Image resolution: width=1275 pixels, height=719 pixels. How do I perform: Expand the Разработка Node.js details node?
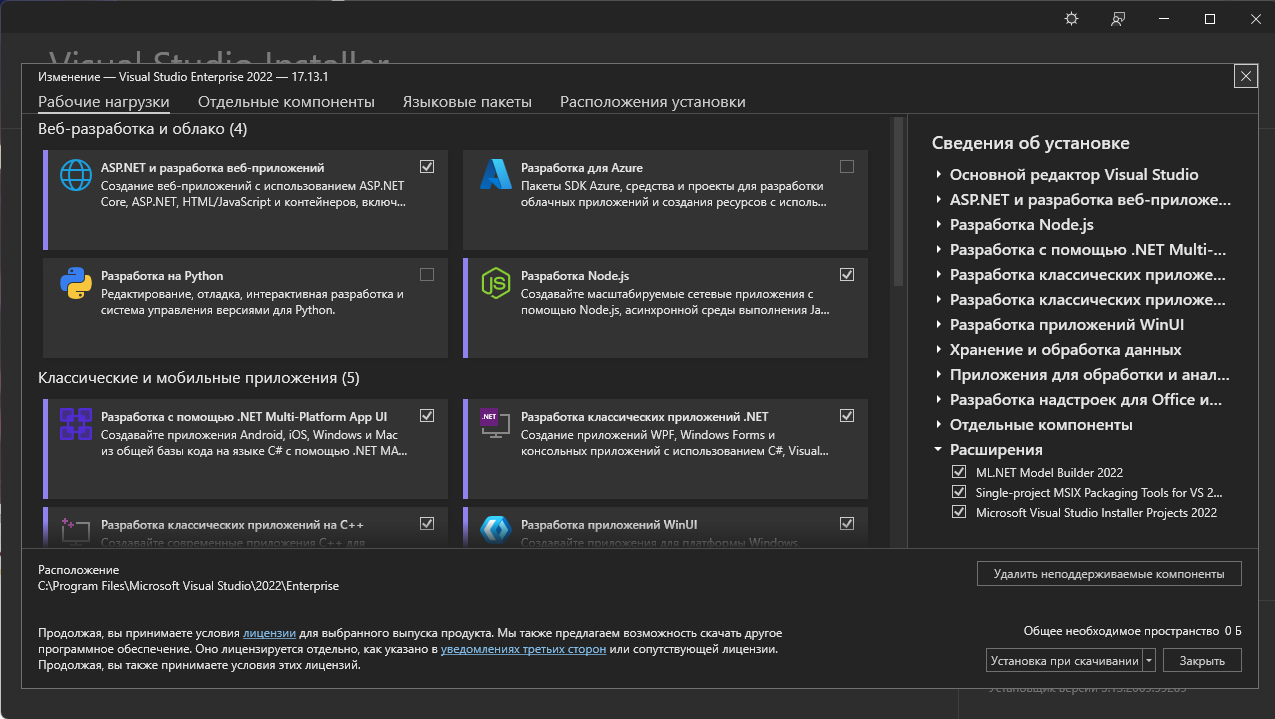(x=939, y=225)
